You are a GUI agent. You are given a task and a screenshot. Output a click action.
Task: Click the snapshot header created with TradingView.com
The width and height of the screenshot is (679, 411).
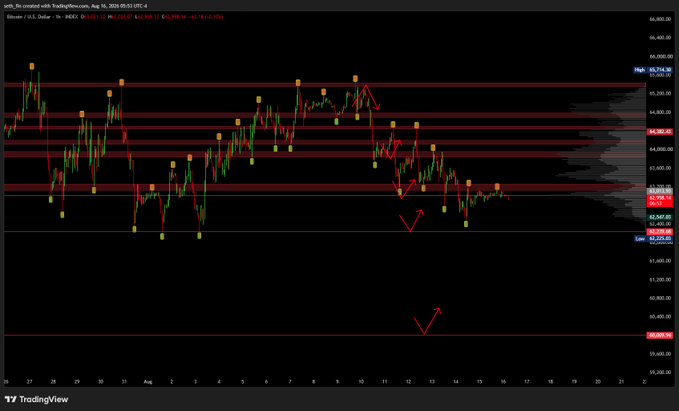75,6
